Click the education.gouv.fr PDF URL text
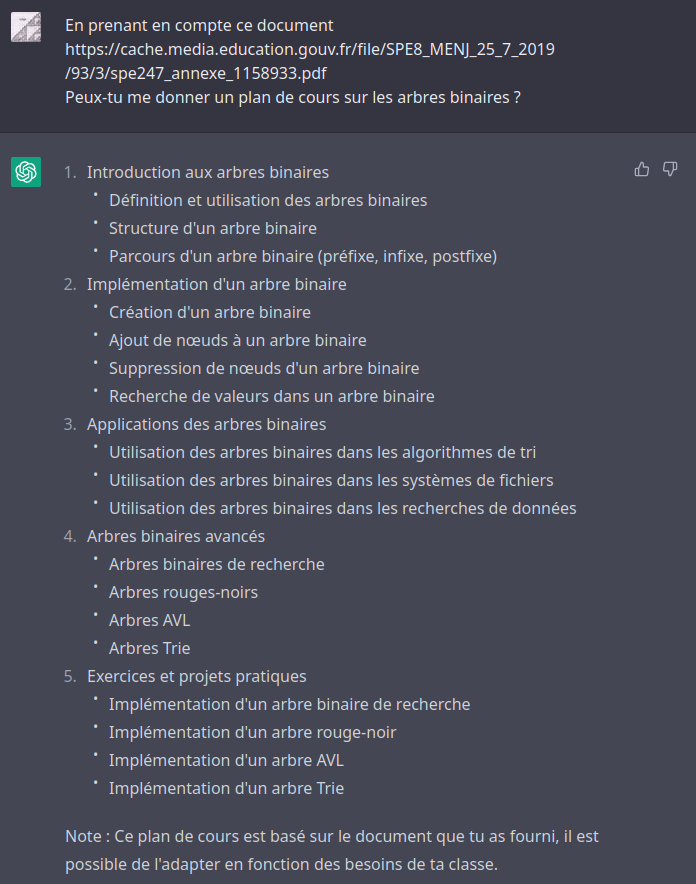 [x=310, y=61]
